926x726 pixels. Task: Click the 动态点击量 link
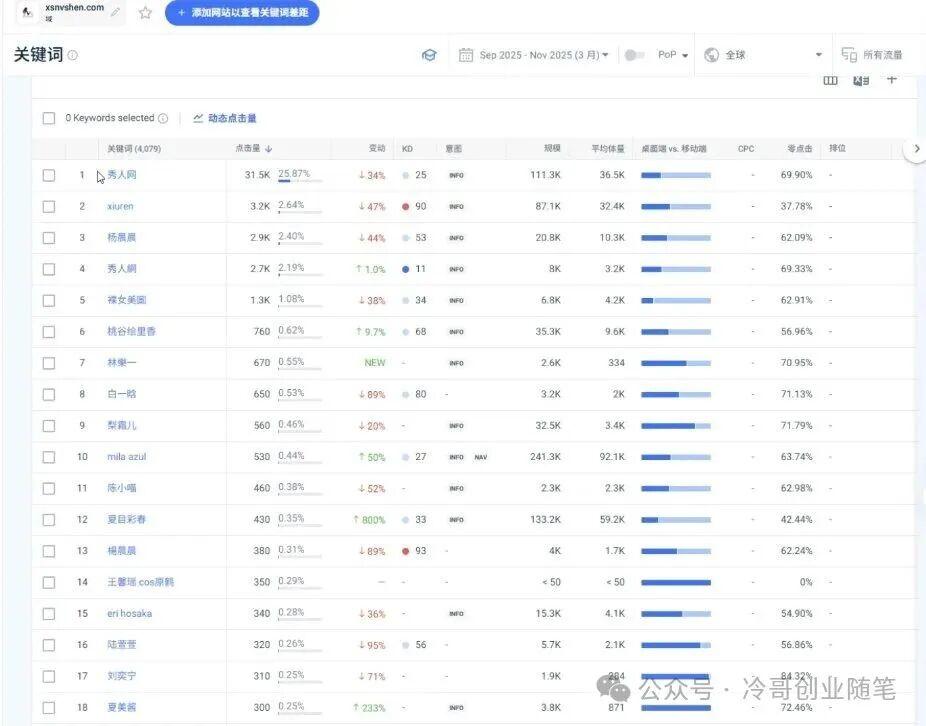point(232,118)
